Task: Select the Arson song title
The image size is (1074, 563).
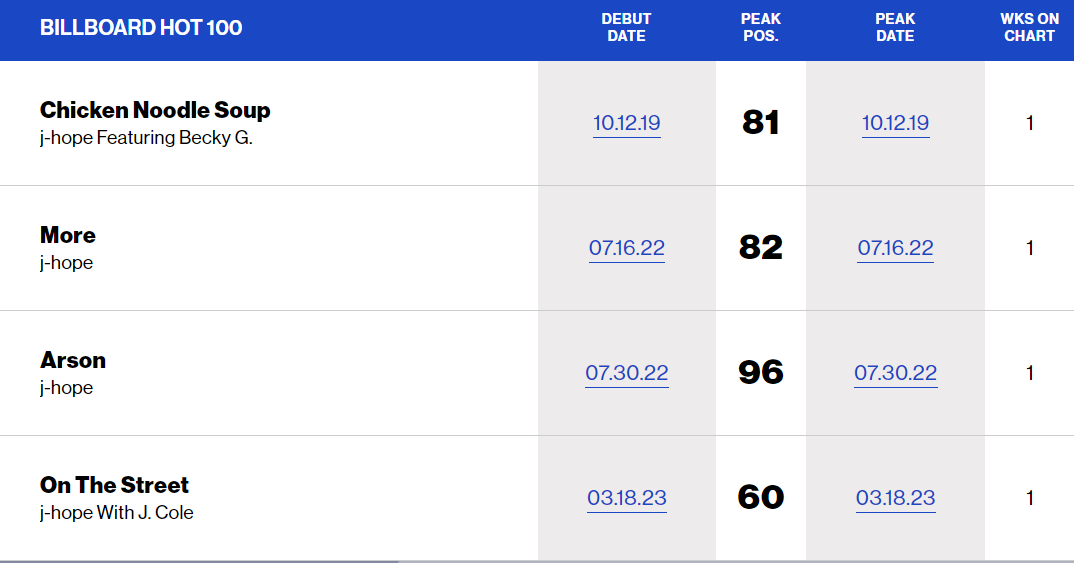Action: [73, 360]
